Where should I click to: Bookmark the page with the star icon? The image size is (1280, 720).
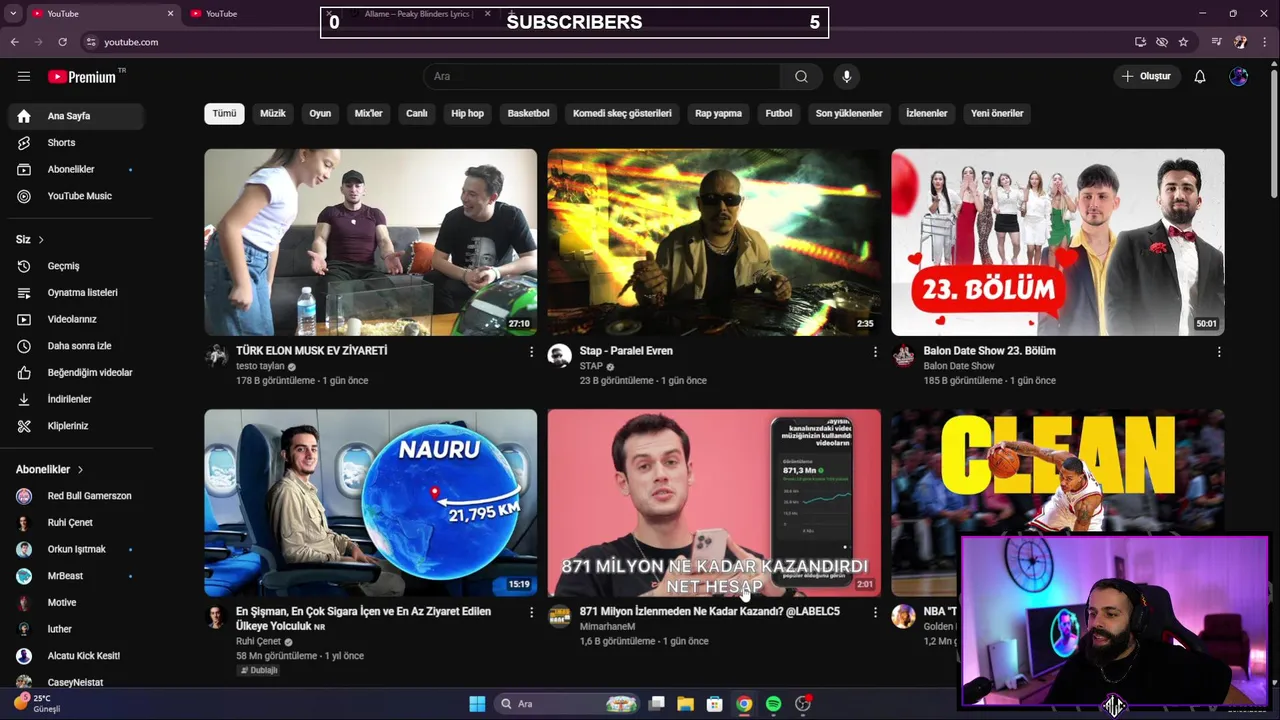click(1183, 42)
